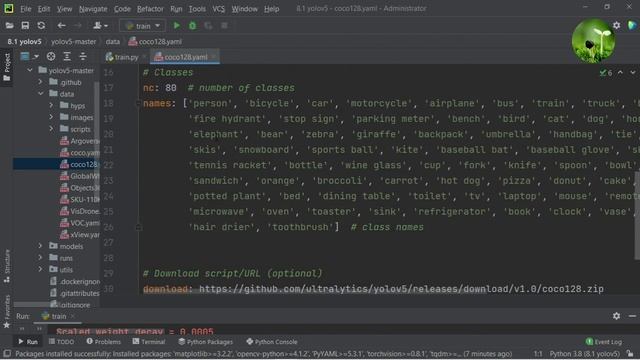Open the Window menu

244,9
